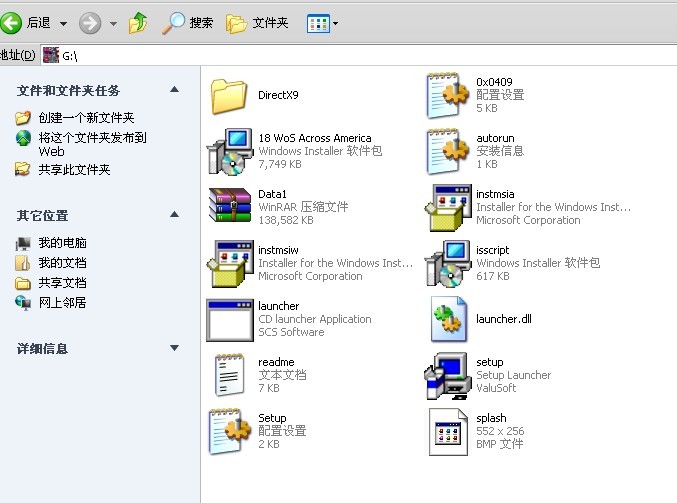Click the text 'Setup Launcher'
The image size is (677, 503).
click(513, 375)
